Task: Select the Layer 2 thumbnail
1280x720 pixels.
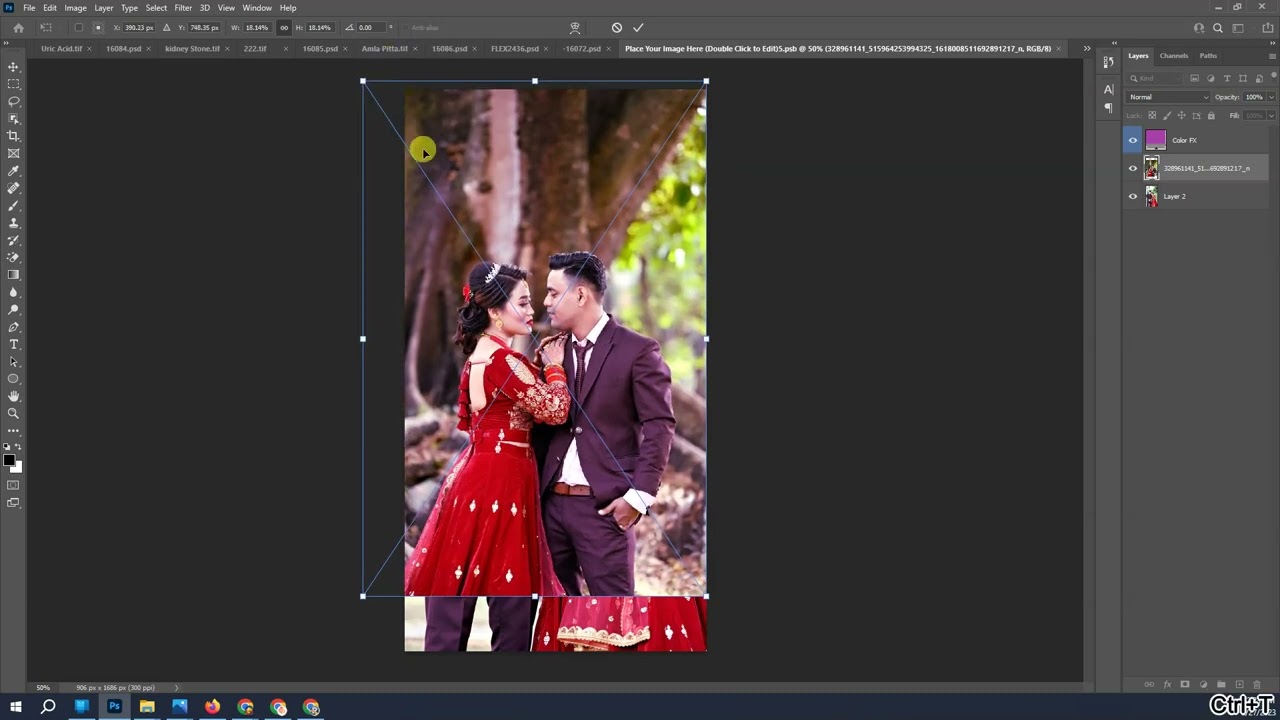Action: (1152, 196)
